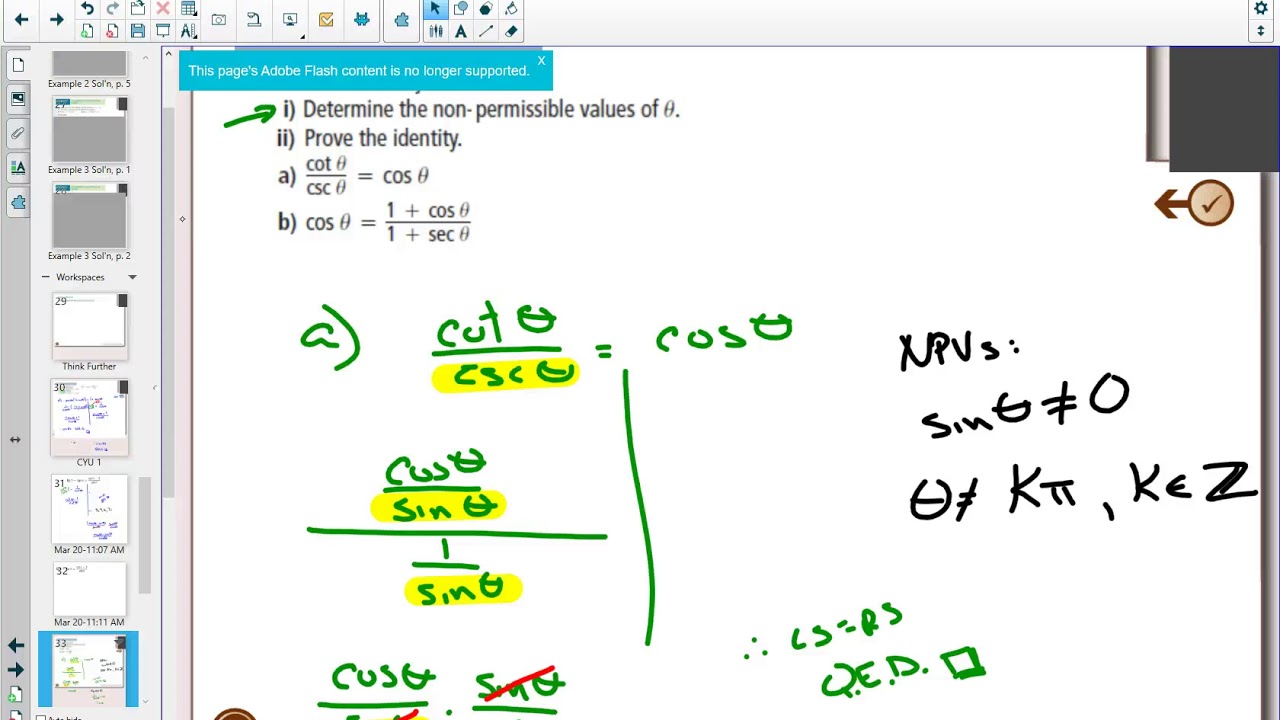Move the sidebar with the double-arrow handle
The height and width of the screenshot is (720, 1280).
coord(15,439)
